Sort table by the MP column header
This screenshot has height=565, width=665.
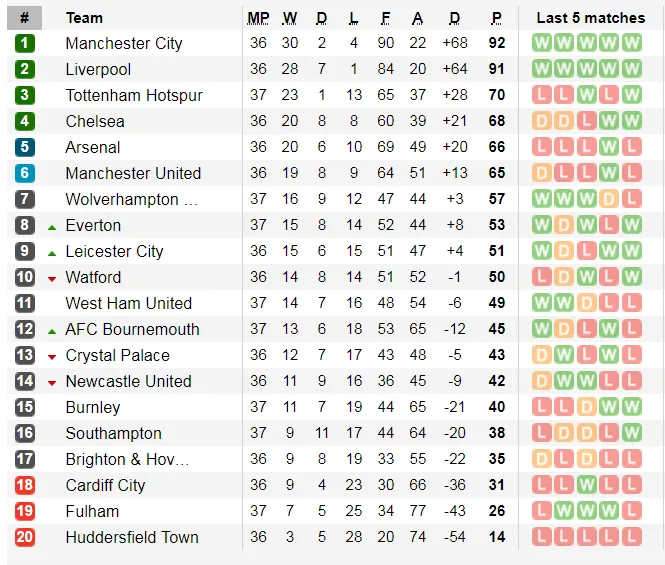(258, 18)
